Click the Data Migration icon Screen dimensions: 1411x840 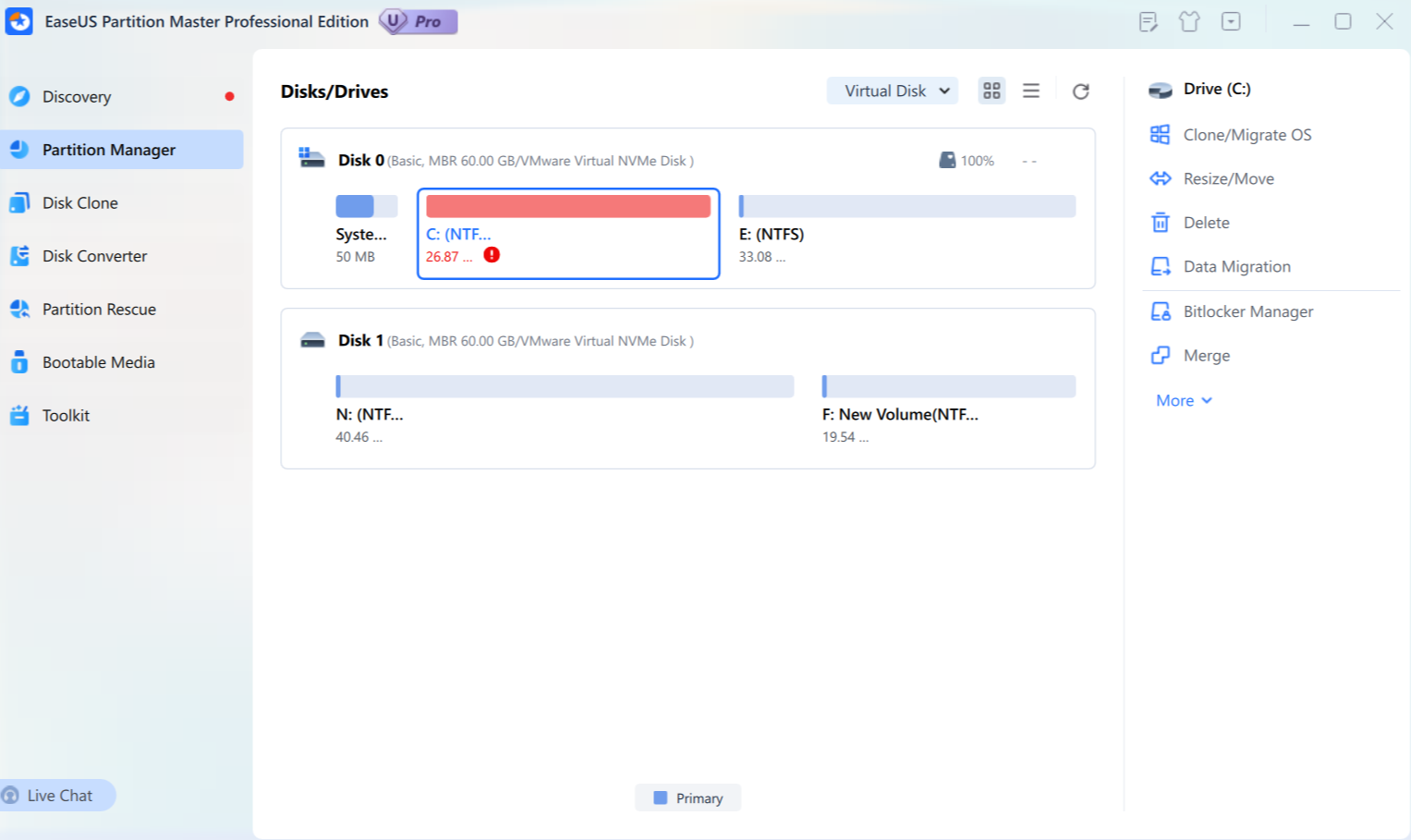pyautogui.click(x=1160, y=267)
